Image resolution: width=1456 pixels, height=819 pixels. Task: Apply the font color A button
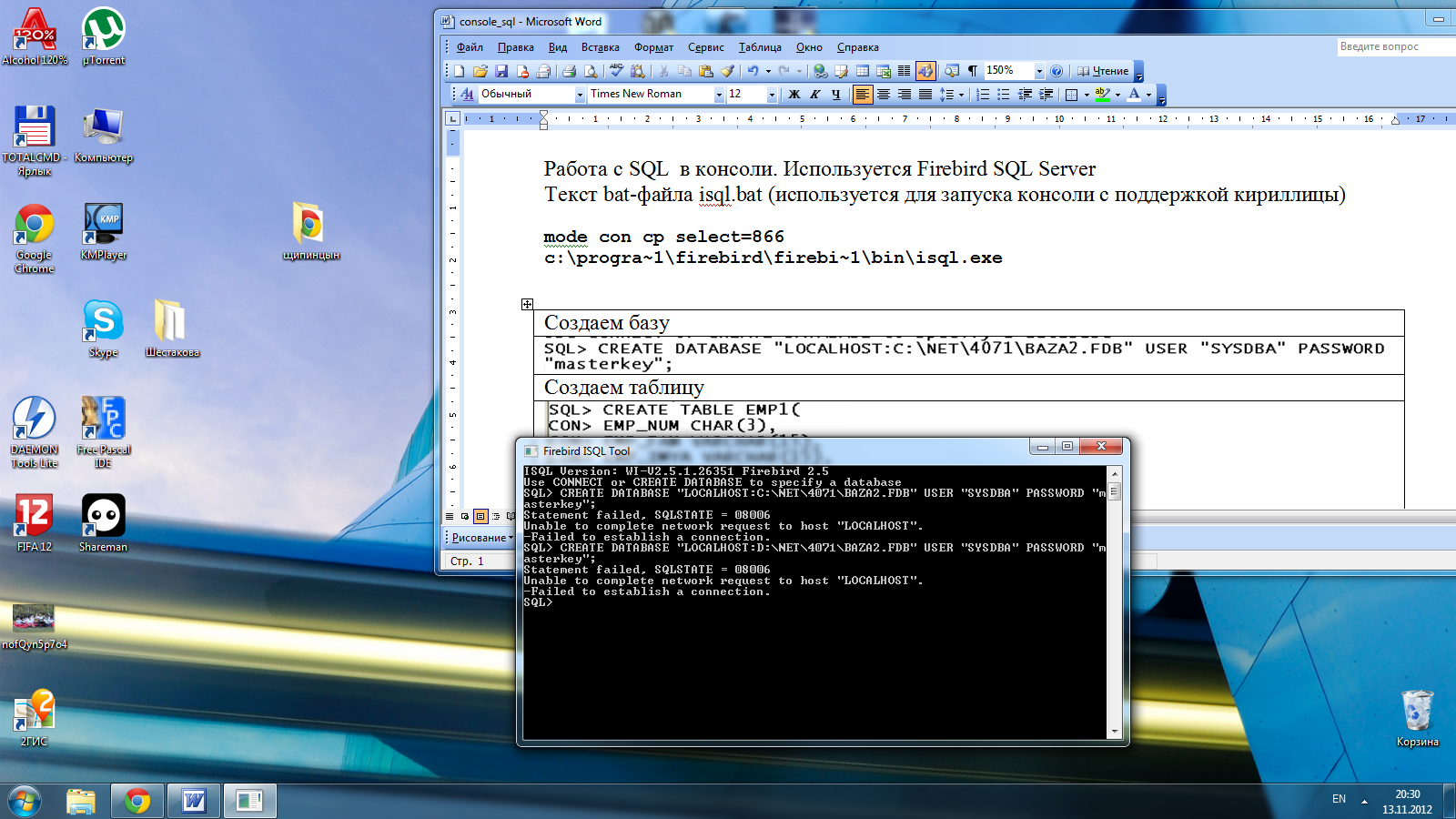(x=1134, y=94)
